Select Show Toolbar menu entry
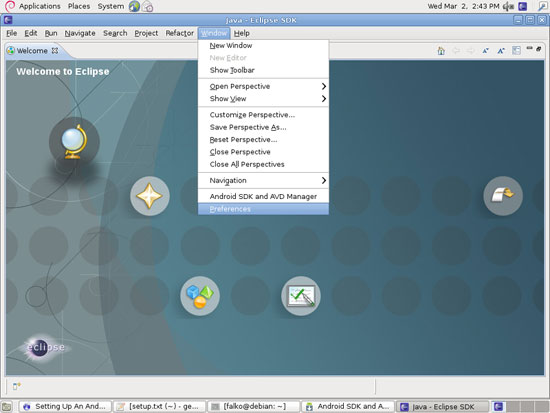 coord(263,70)
